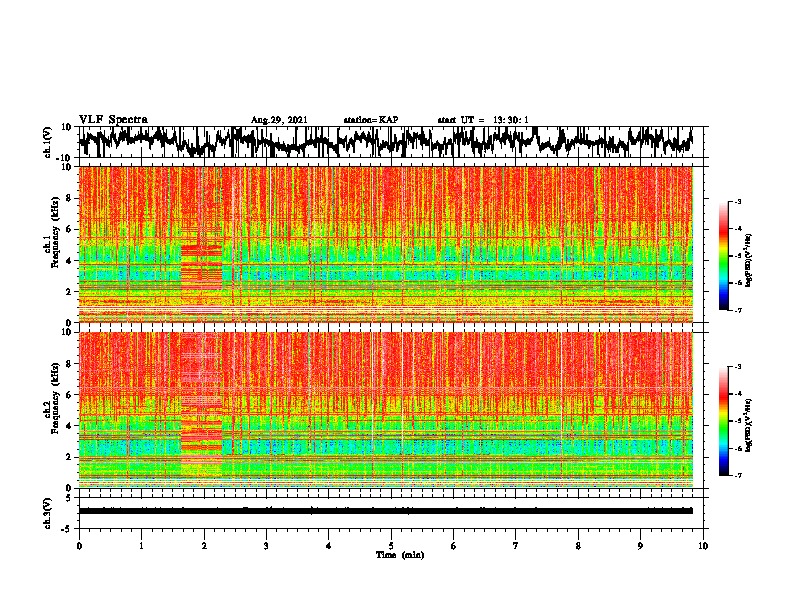Click the 8 kHz tick on ch.2 axis
Screen dimensions: 792x612
point(69,364)
